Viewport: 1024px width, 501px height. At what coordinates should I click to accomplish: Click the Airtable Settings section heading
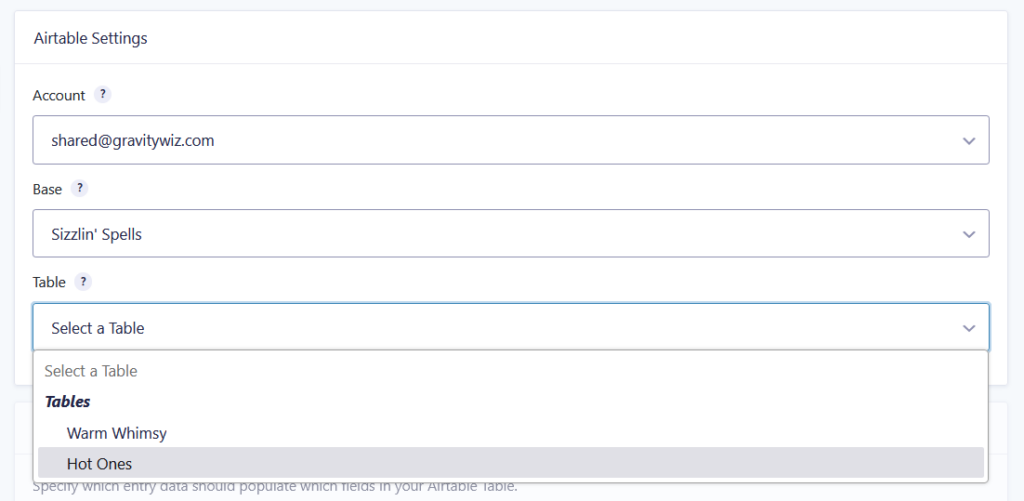pyautogui.click(x=91, y=39)
